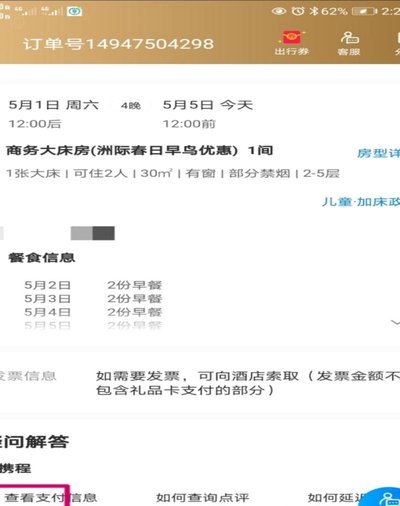Tap check-out time 12:00前
Image resolution: width=400 pixels, height=506 pixels.
pyautogui.click(x=189, y=124)
